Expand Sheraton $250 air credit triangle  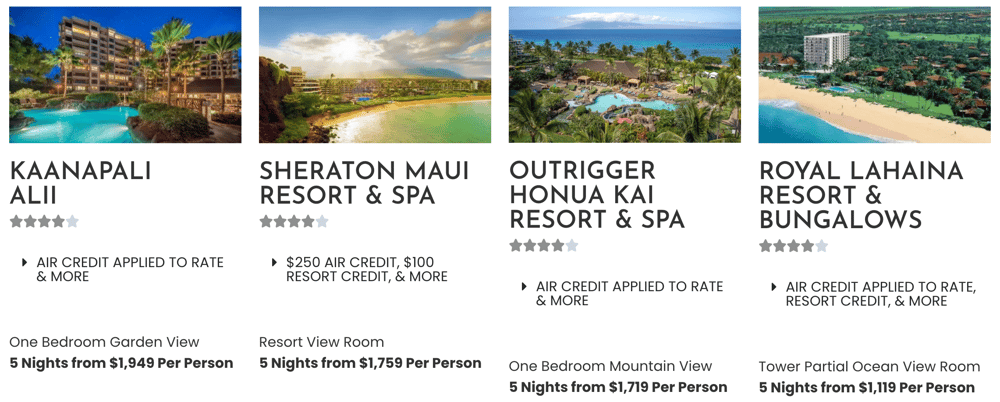click(x=274, y=262)
